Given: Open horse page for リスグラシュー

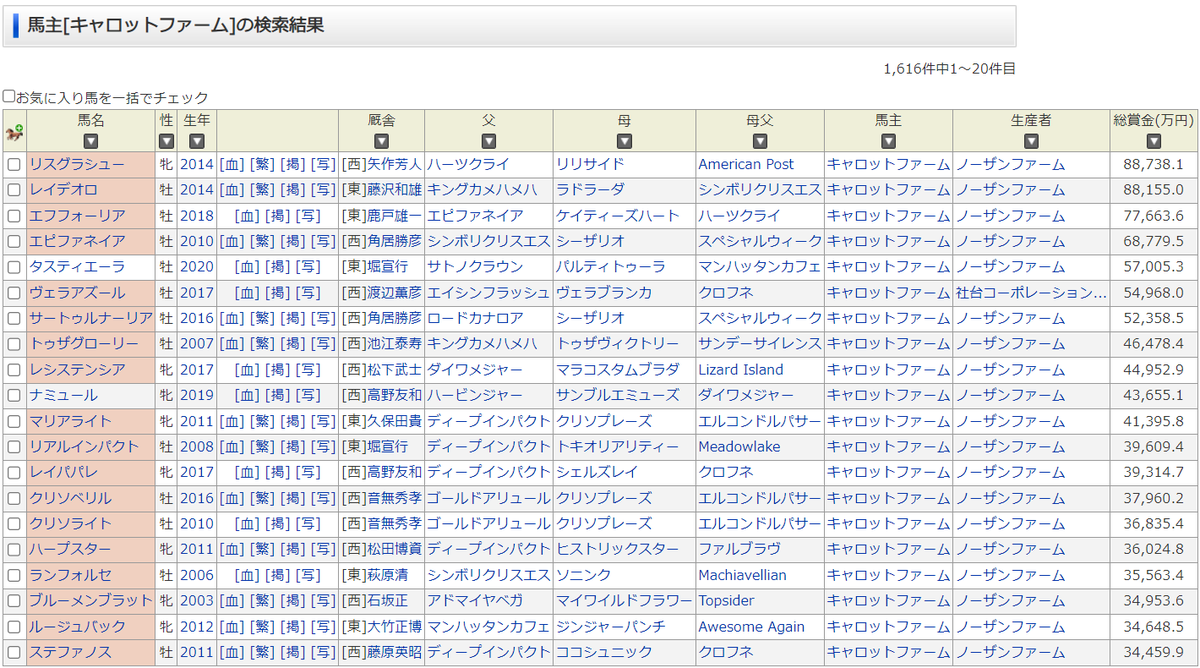Looking at the screenshot, I should 77,164.
